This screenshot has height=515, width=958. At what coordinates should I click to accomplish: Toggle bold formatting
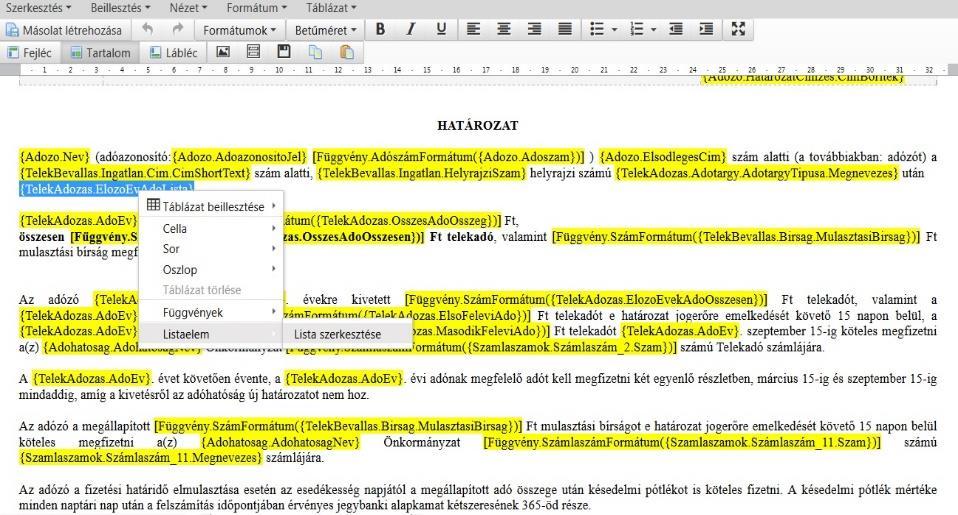point(380,29)
